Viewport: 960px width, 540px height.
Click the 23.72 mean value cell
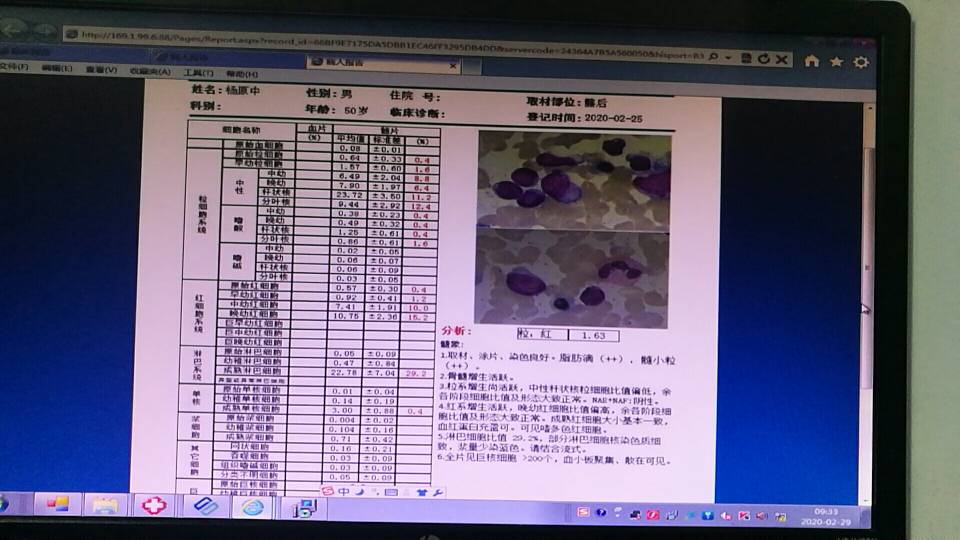tap(350, 195)
